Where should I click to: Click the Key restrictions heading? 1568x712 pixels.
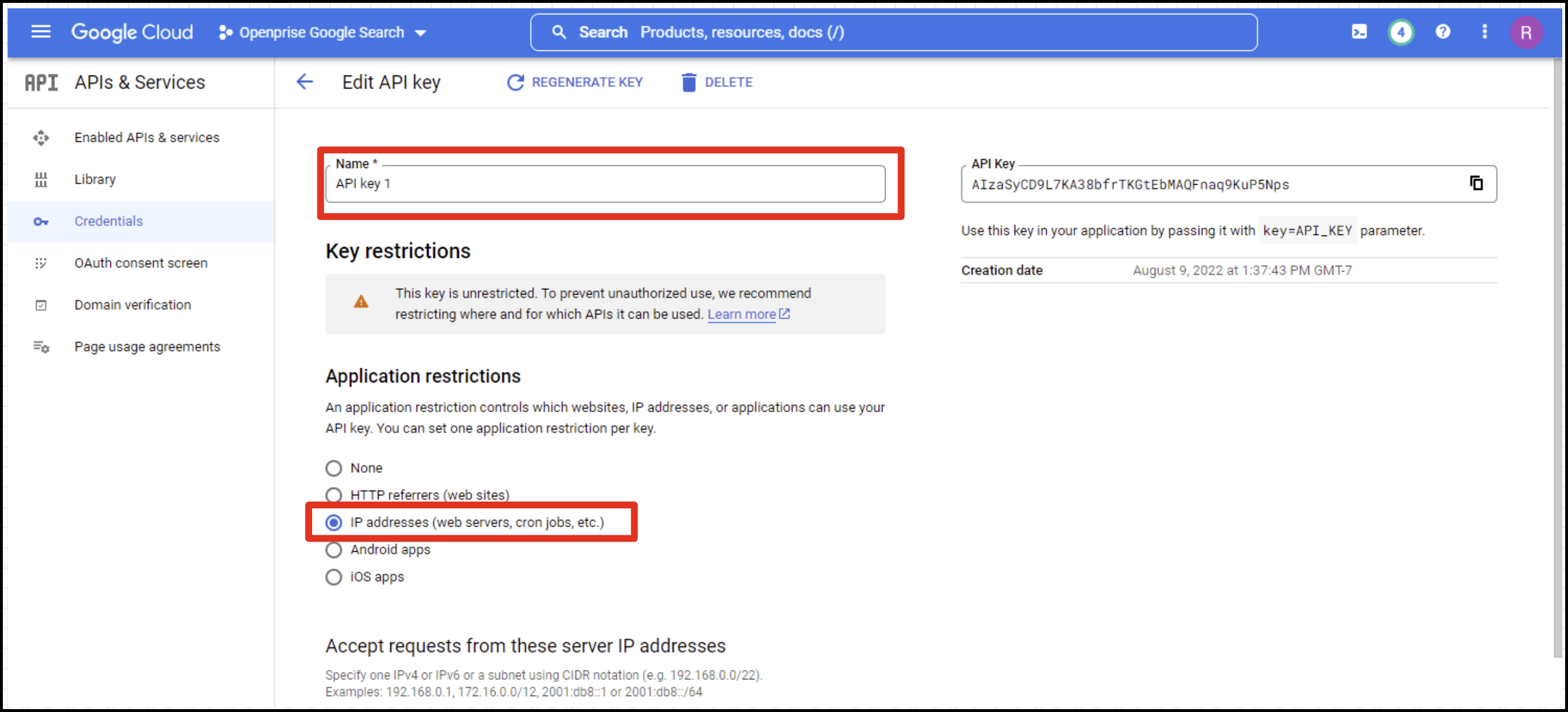398,251
